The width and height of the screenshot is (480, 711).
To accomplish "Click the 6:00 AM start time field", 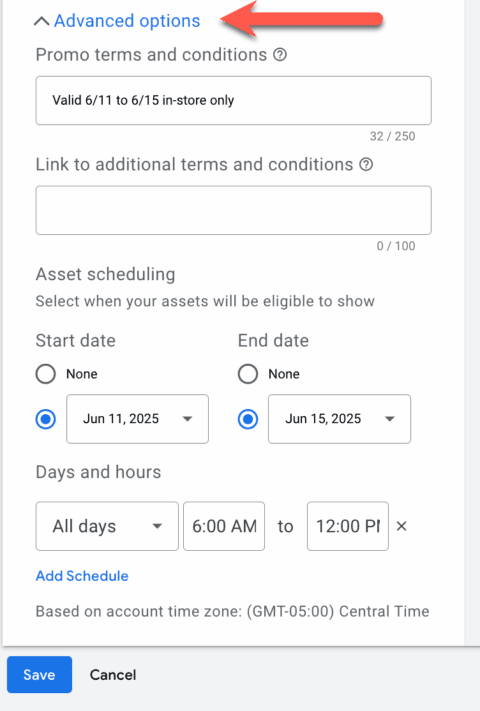I will click(224, 526).
